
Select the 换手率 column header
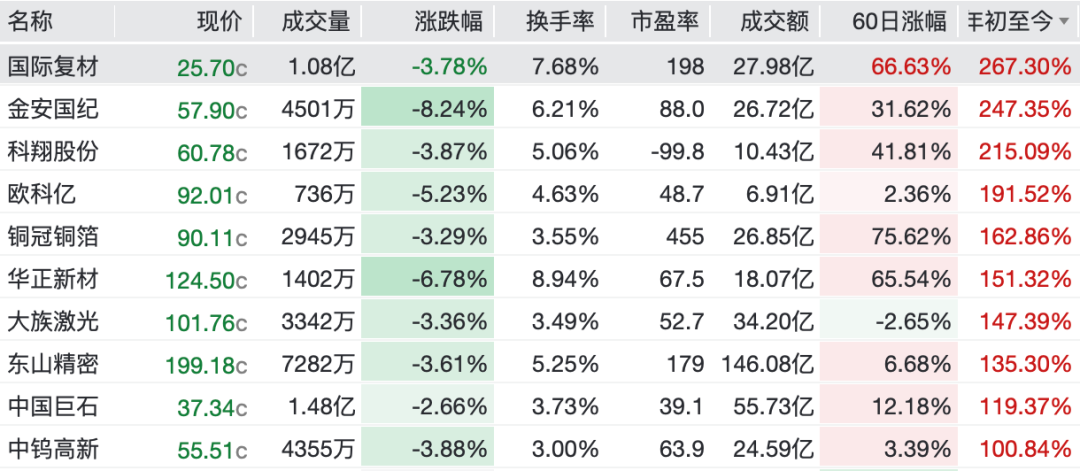pyautogui.click(x=559, y=22)
